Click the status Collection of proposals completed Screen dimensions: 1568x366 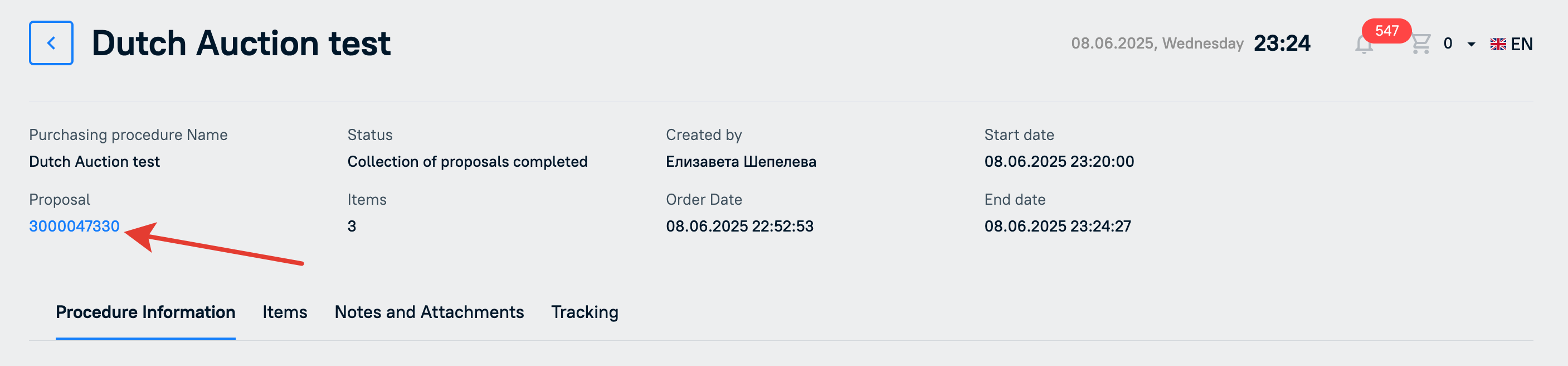coord(468,161)
